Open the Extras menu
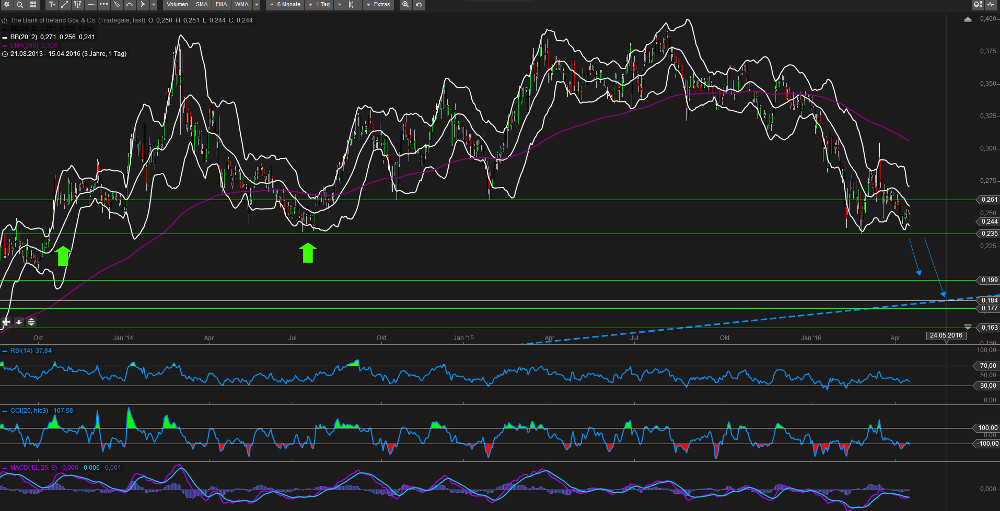The image size is (1000, 511). pyautogui.click(x=379, y=5)
